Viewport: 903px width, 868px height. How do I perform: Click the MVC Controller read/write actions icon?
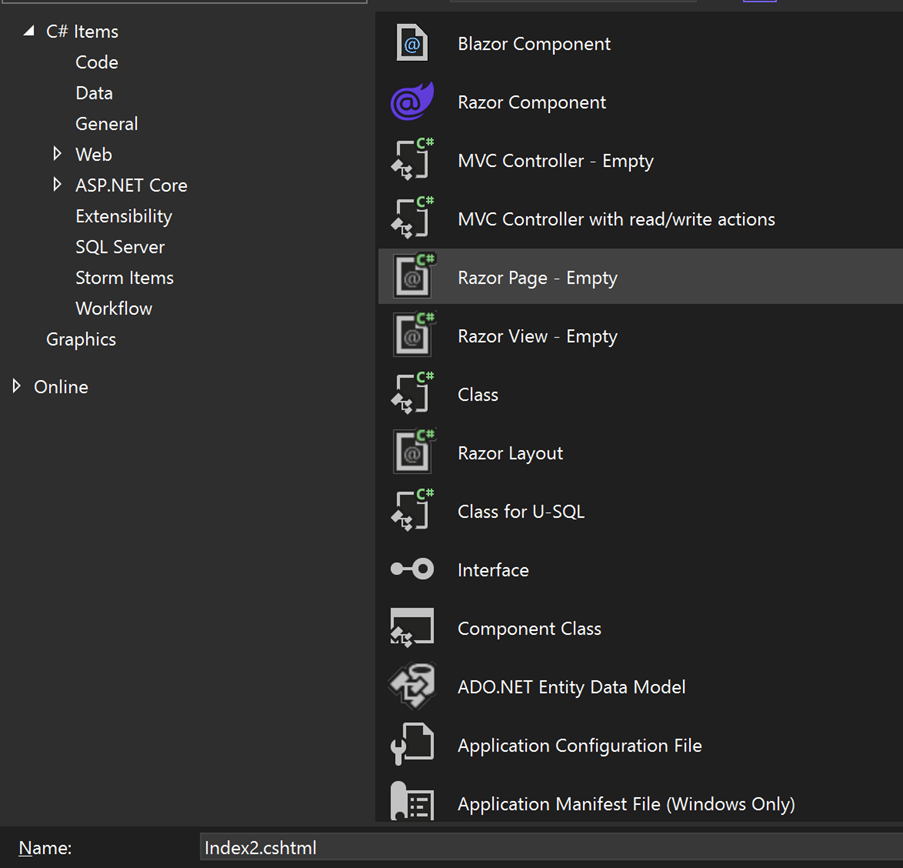coord(412,218)
